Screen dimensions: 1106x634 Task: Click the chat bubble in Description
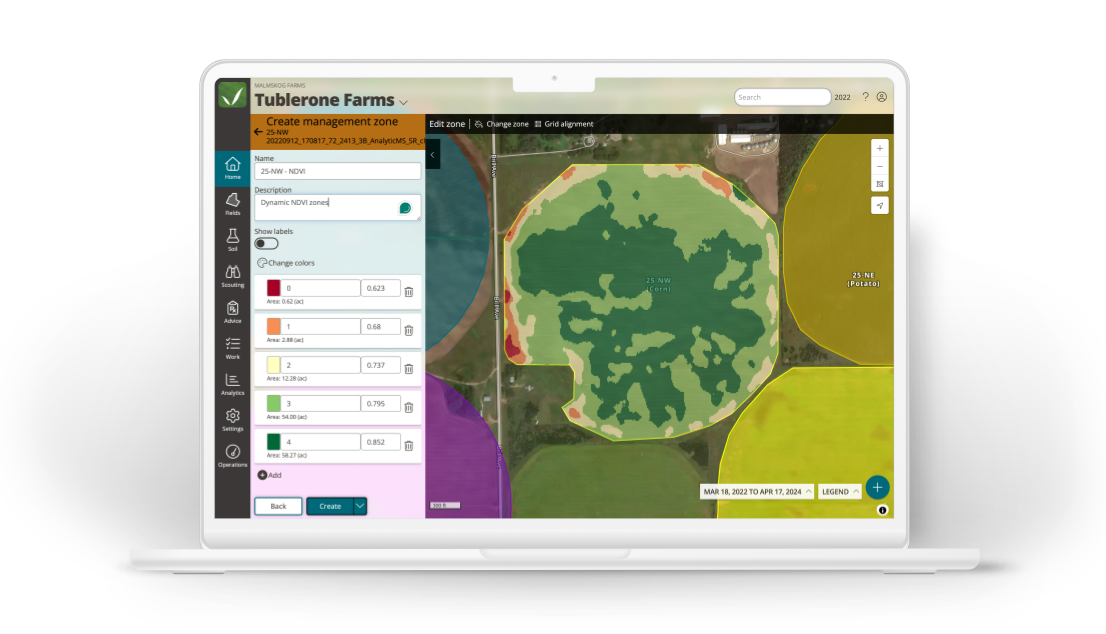click(405, 208)
